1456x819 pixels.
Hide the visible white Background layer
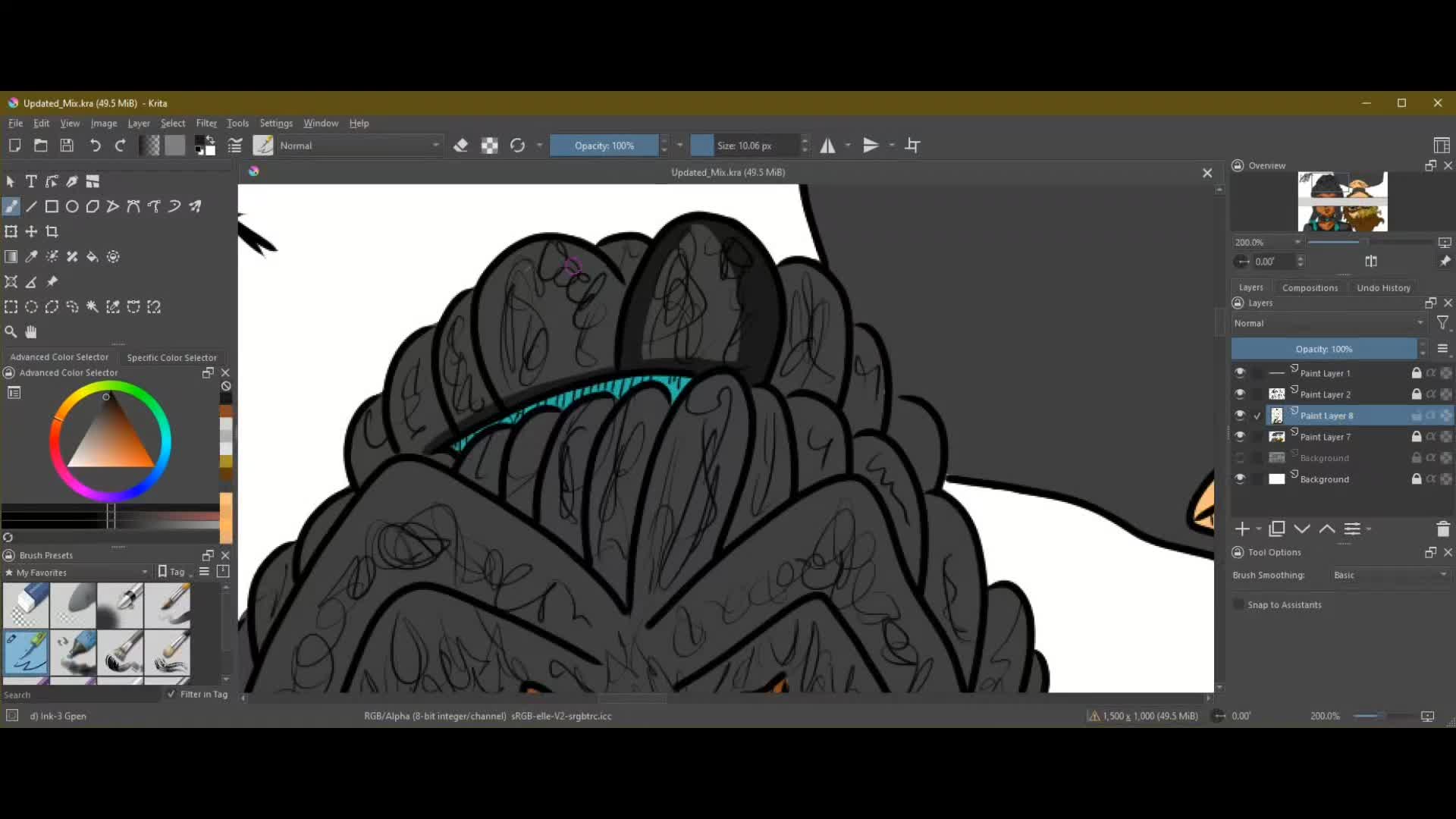[x=1240, y=479]
